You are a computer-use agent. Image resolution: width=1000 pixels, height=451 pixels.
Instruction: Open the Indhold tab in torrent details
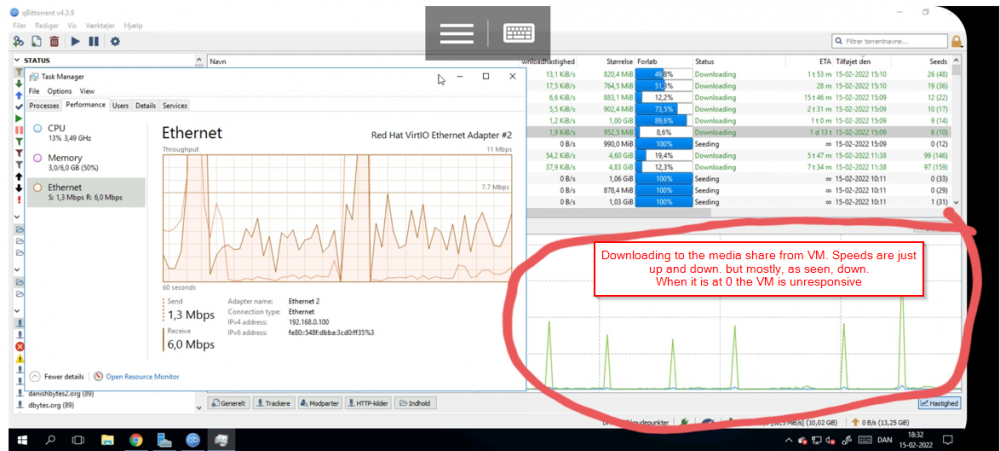(x=415, y=403)
